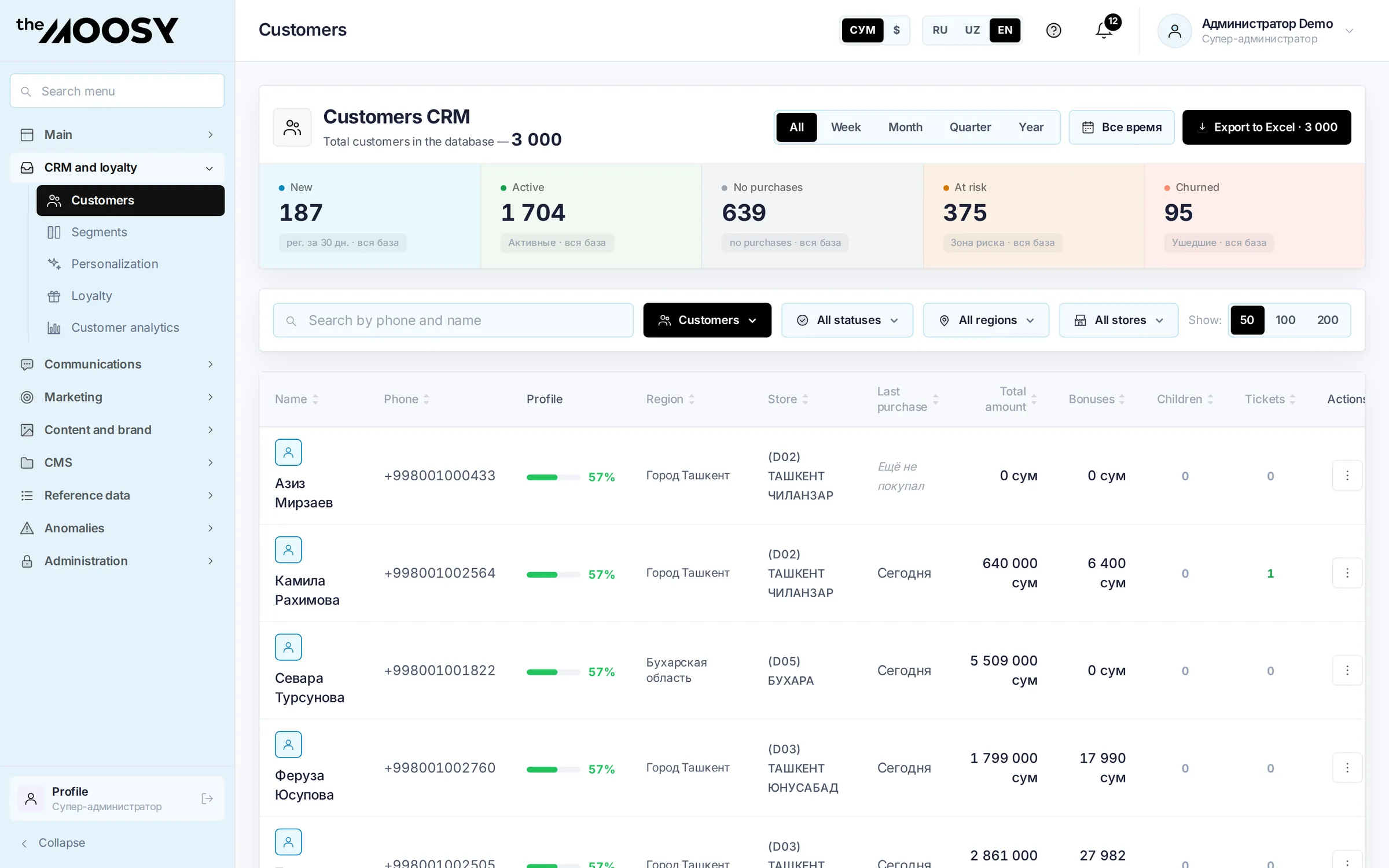Open Segments in the sidebar
Screen dimensions: 1389x868
[x=130, y=232]
